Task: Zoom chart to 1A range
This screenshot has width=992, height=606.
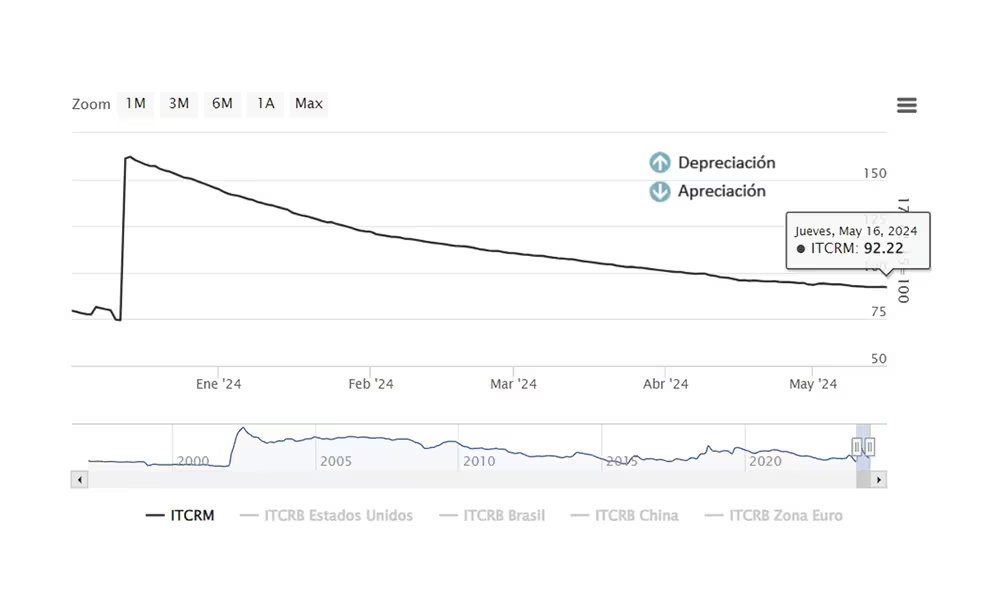Action: click(x=265, y=104)
